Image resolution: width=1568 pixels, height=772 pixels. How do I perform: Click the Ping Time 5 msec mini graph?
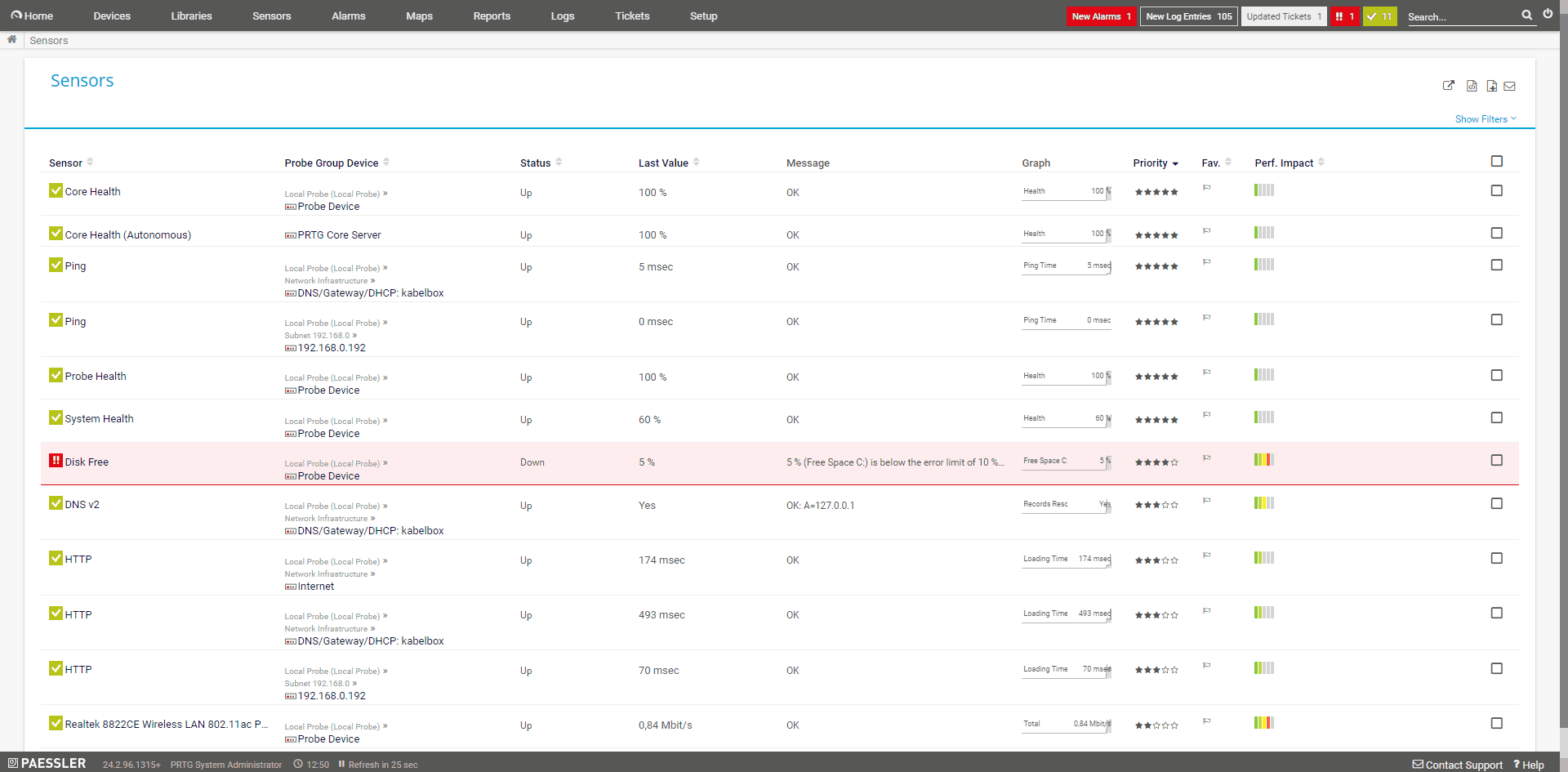click(x=1067, y=266)
